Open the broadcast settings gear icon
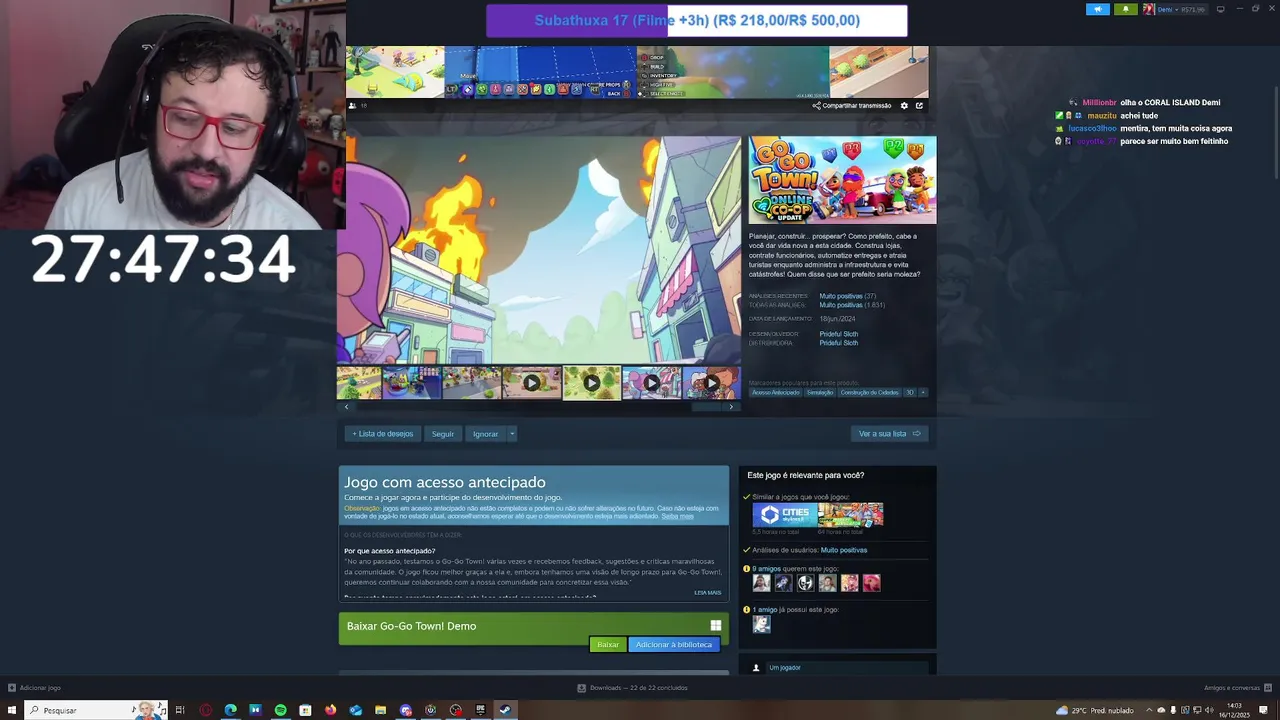 [904, 105]
